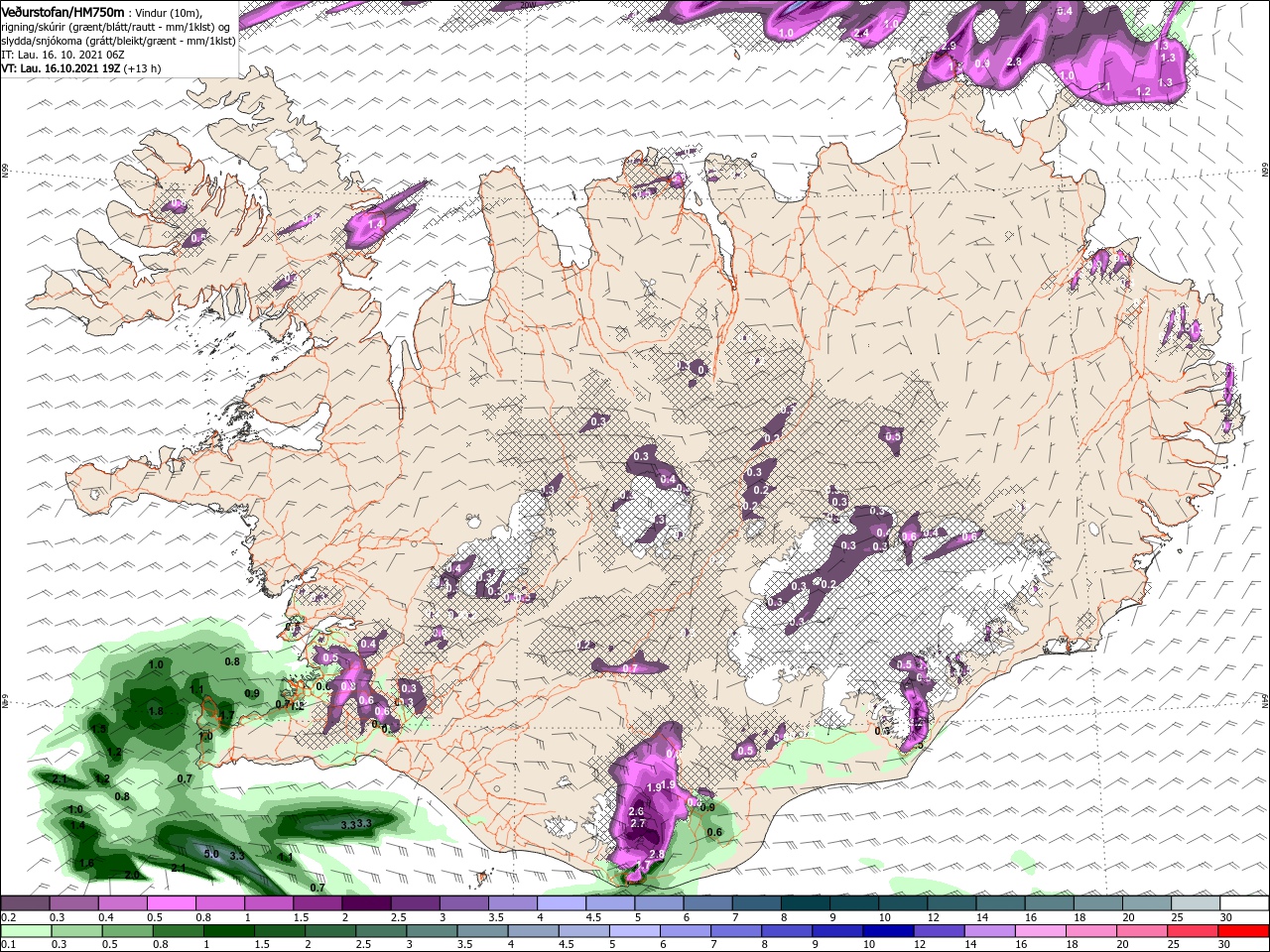Click the bottom-row legend label 30

click(x=1222, y=944)
